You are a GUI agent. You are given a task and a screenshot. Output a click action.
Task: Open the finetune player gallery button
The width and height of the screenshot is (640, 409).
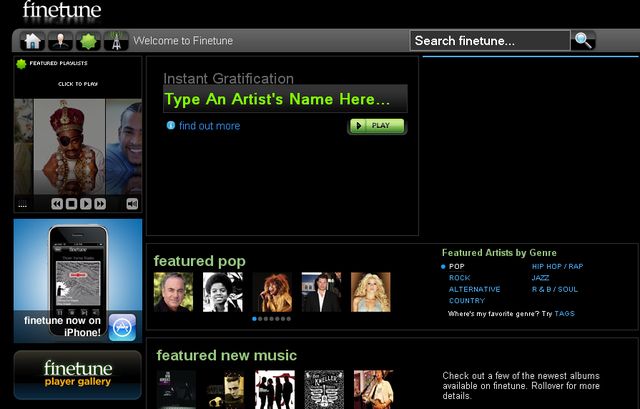[78, 375]
